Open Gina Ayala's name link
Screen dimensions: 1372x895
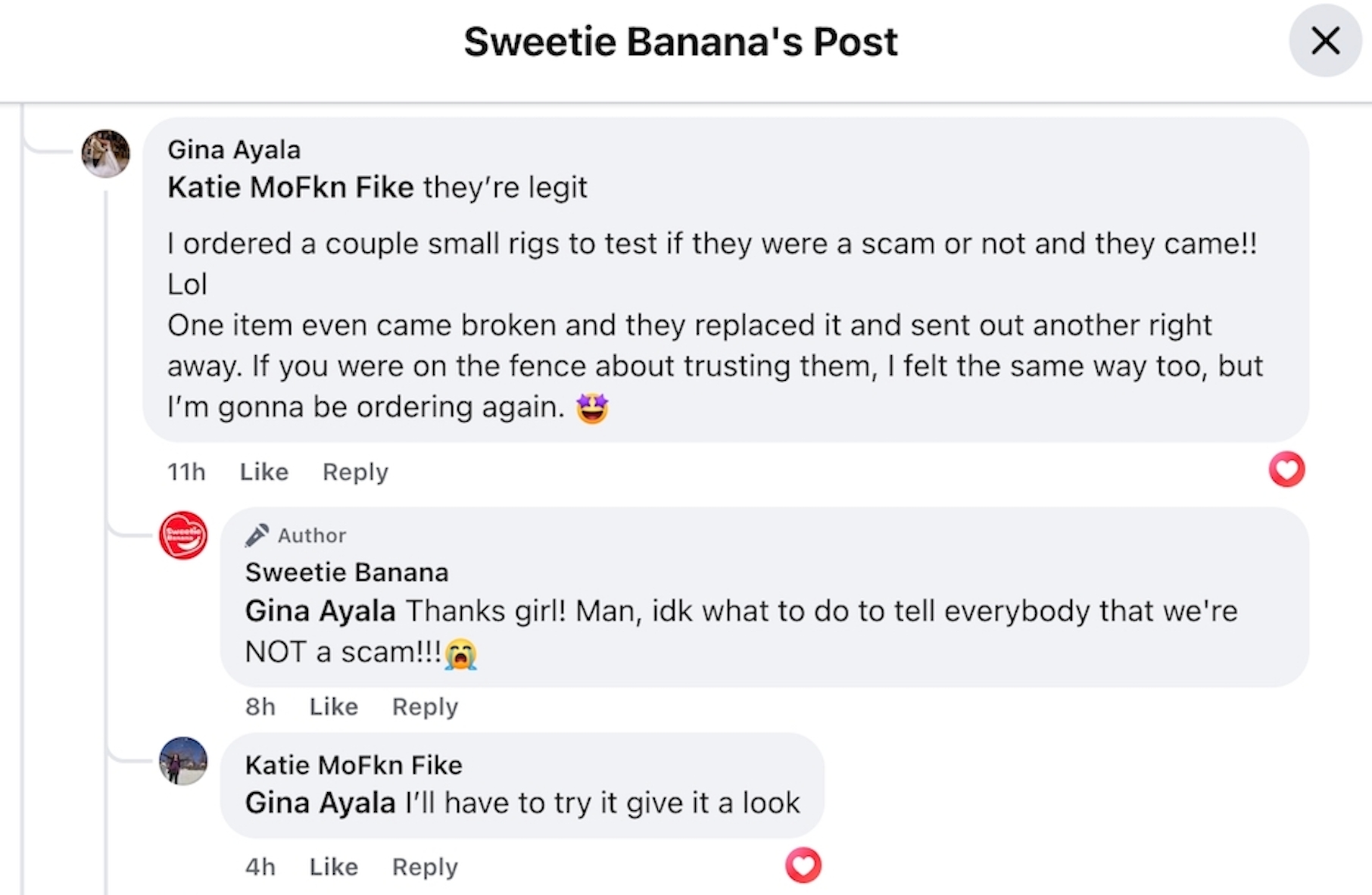pos(234,150)
